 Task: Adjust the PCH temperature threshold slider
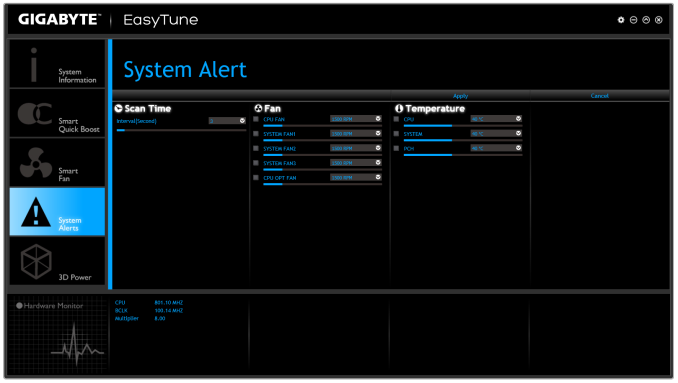click(x=463, y=155)
